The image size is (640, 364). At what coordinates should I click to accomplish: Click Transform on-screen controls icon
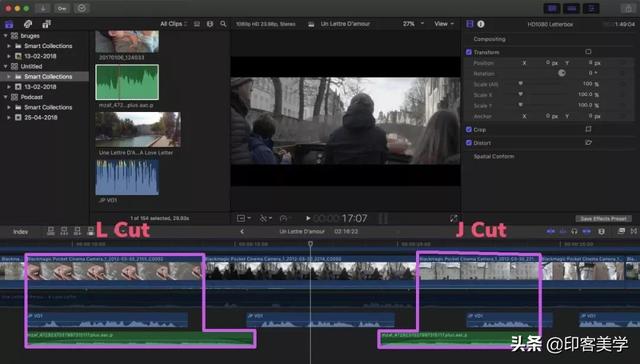point(588,52)
